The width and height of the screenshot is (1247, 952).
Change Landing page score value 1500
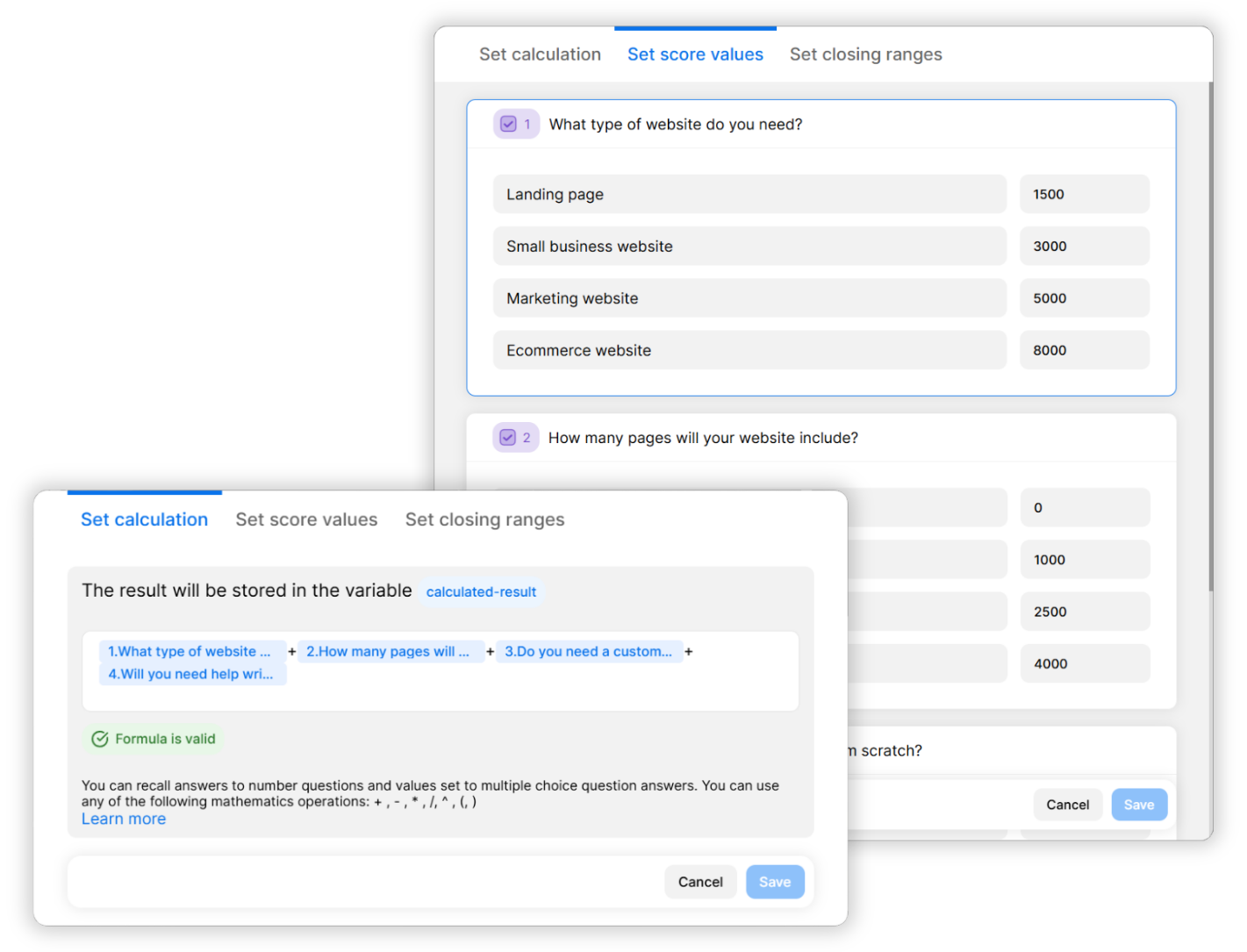(1085, 194)
